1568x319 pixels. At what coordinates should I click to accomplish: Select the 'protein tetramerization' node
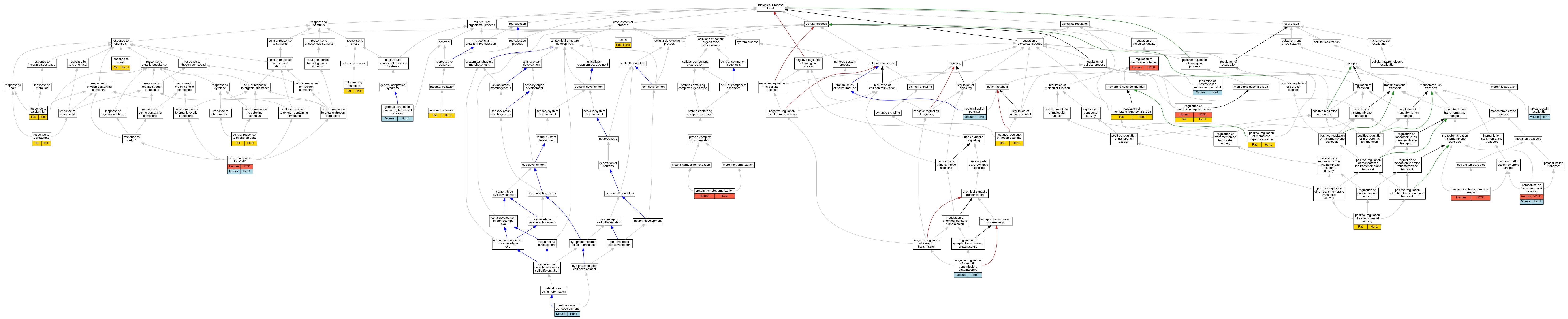point(738,165)
